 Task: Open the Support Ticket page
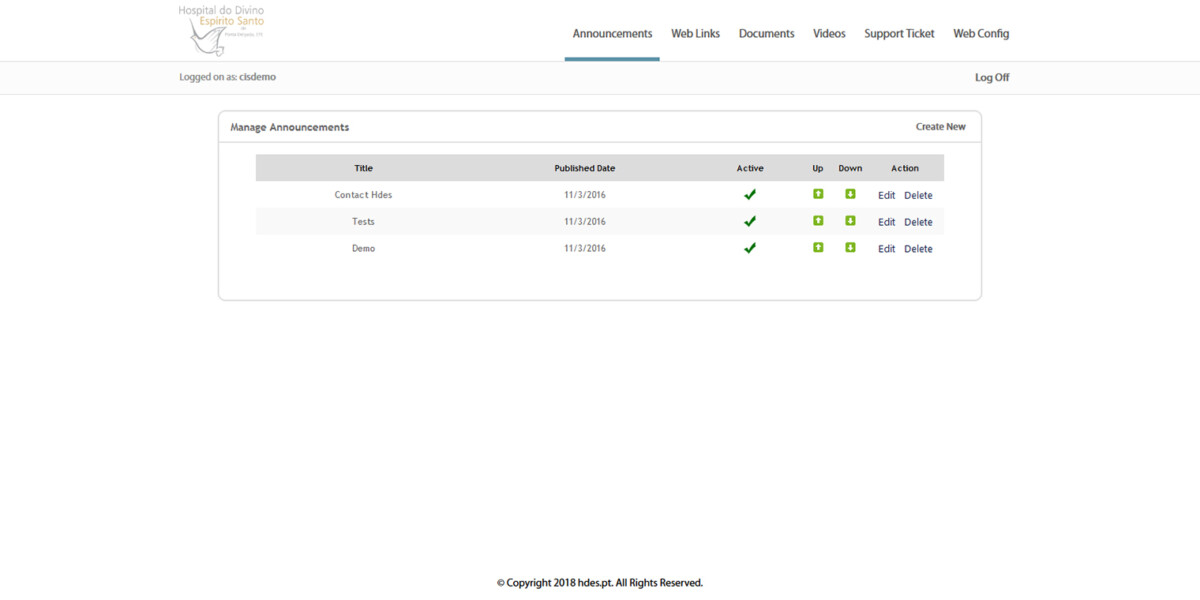[x=898, y=33]
